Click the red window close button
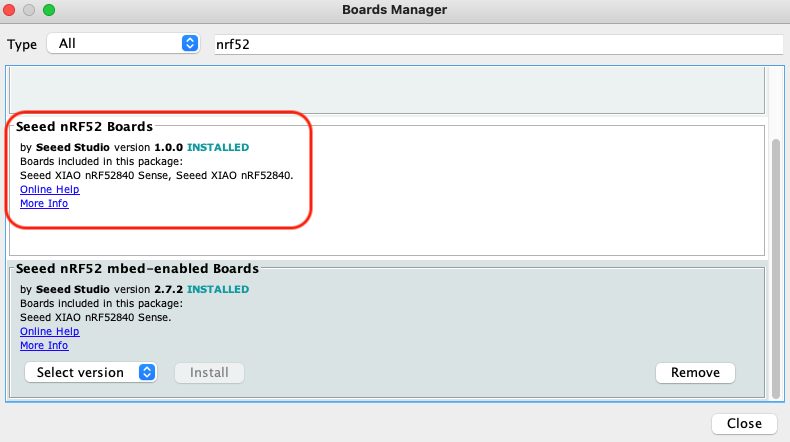This screenshot has width=790, height=442. tap(9, 10)
